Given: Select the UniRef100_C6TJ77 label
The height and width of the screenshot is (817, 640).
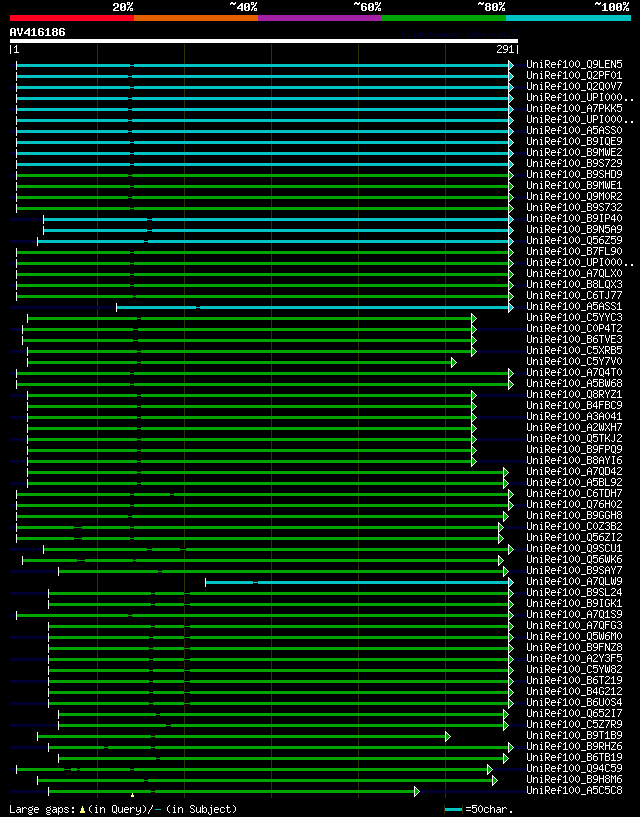Looking at the screenshot, I should (574, 295).
